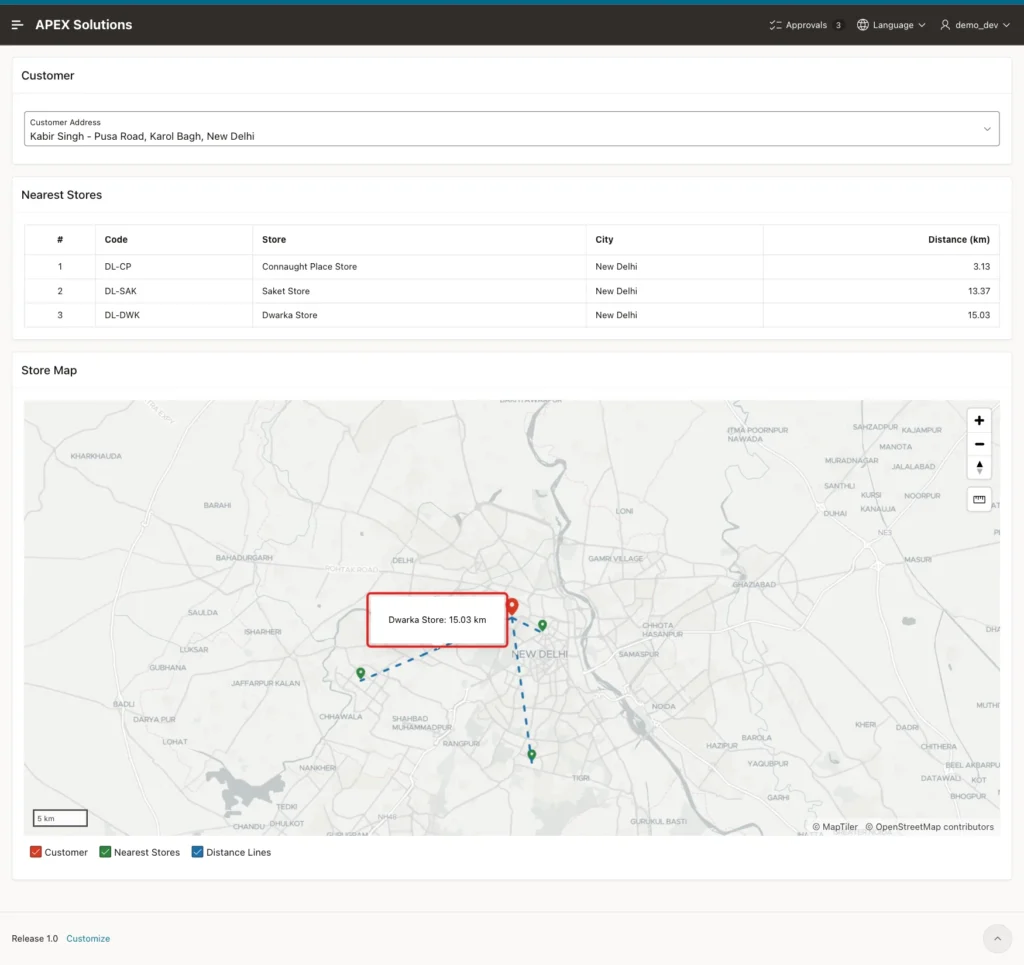Click the APEX Solutions title
This screenshot has height=965, width=1024.
(84, 25)
